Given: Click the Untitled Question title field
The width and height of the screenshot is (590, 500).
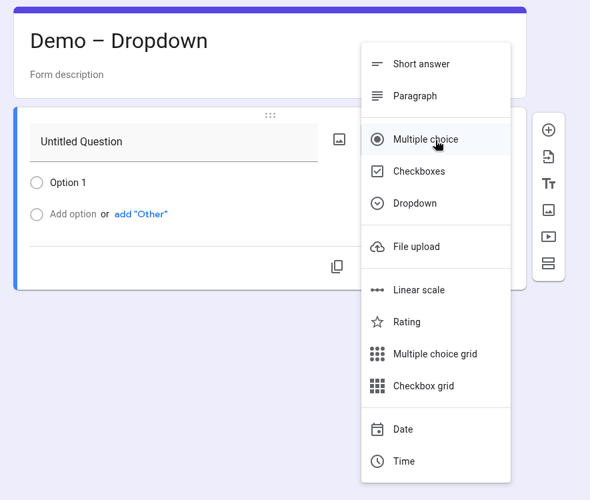Looking at the screenshot, I should tap(174, 142).
